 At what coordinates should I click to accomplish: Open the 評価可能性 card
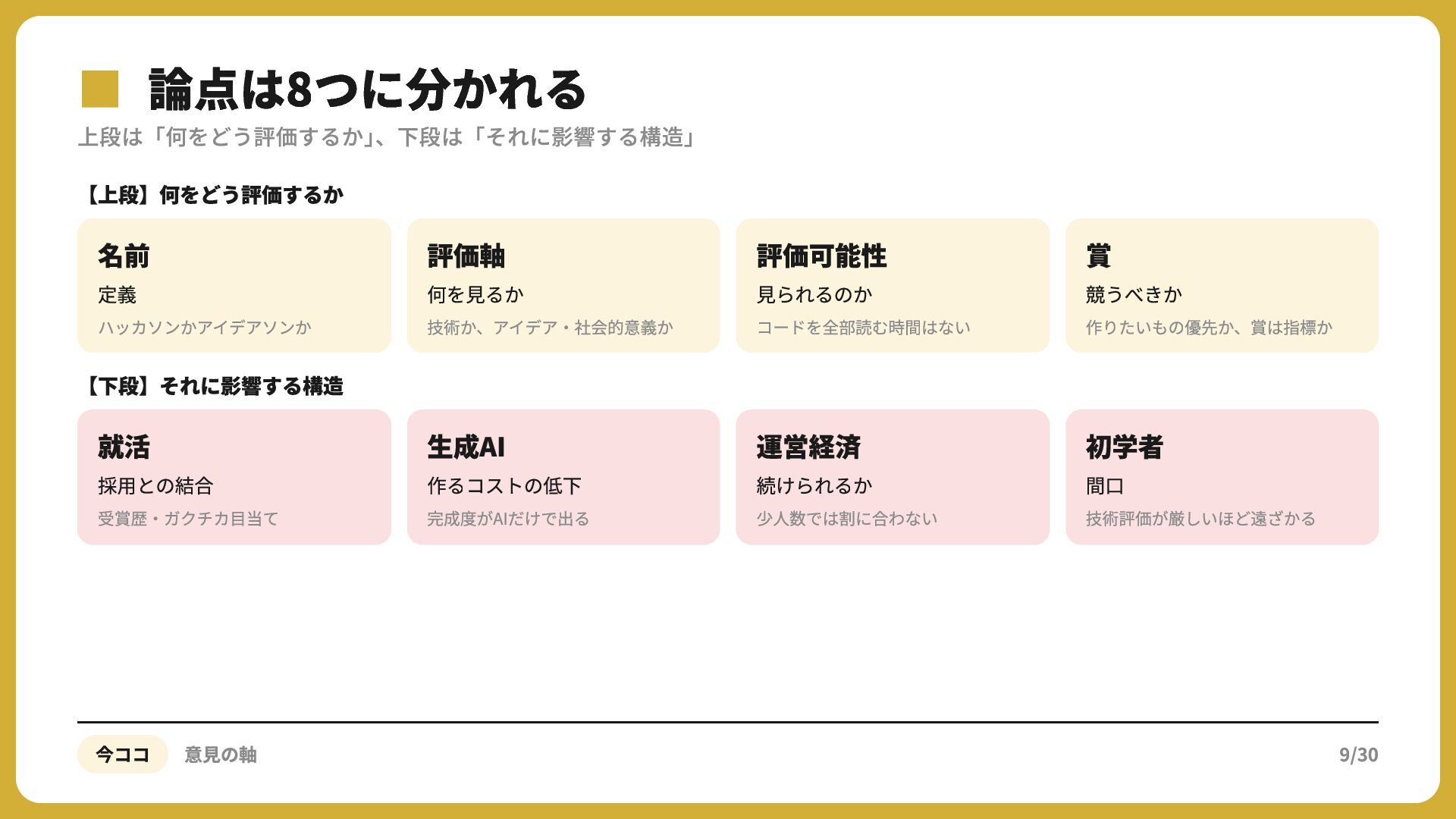point(893,286)
